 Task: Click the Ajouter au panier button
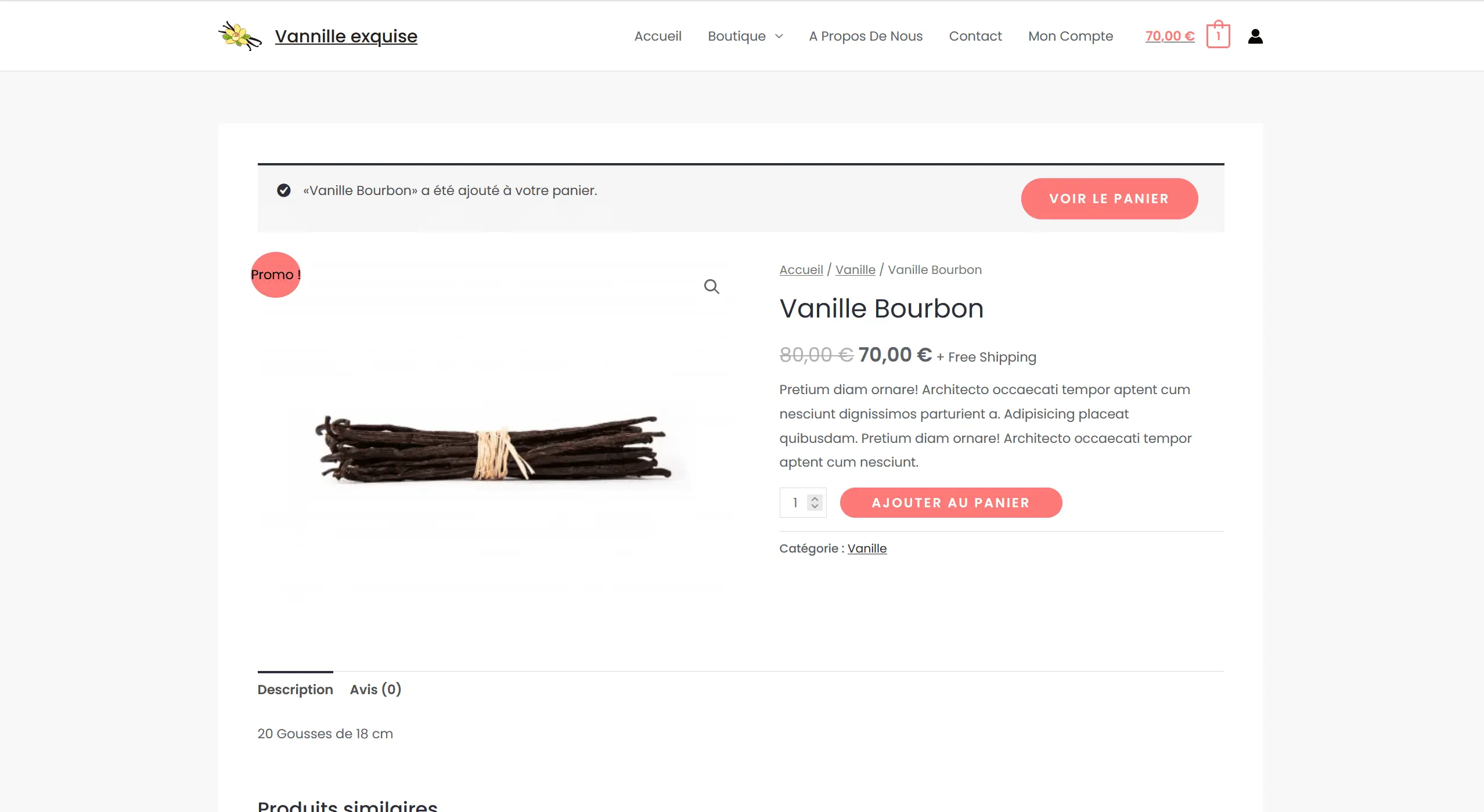[950, 503]
